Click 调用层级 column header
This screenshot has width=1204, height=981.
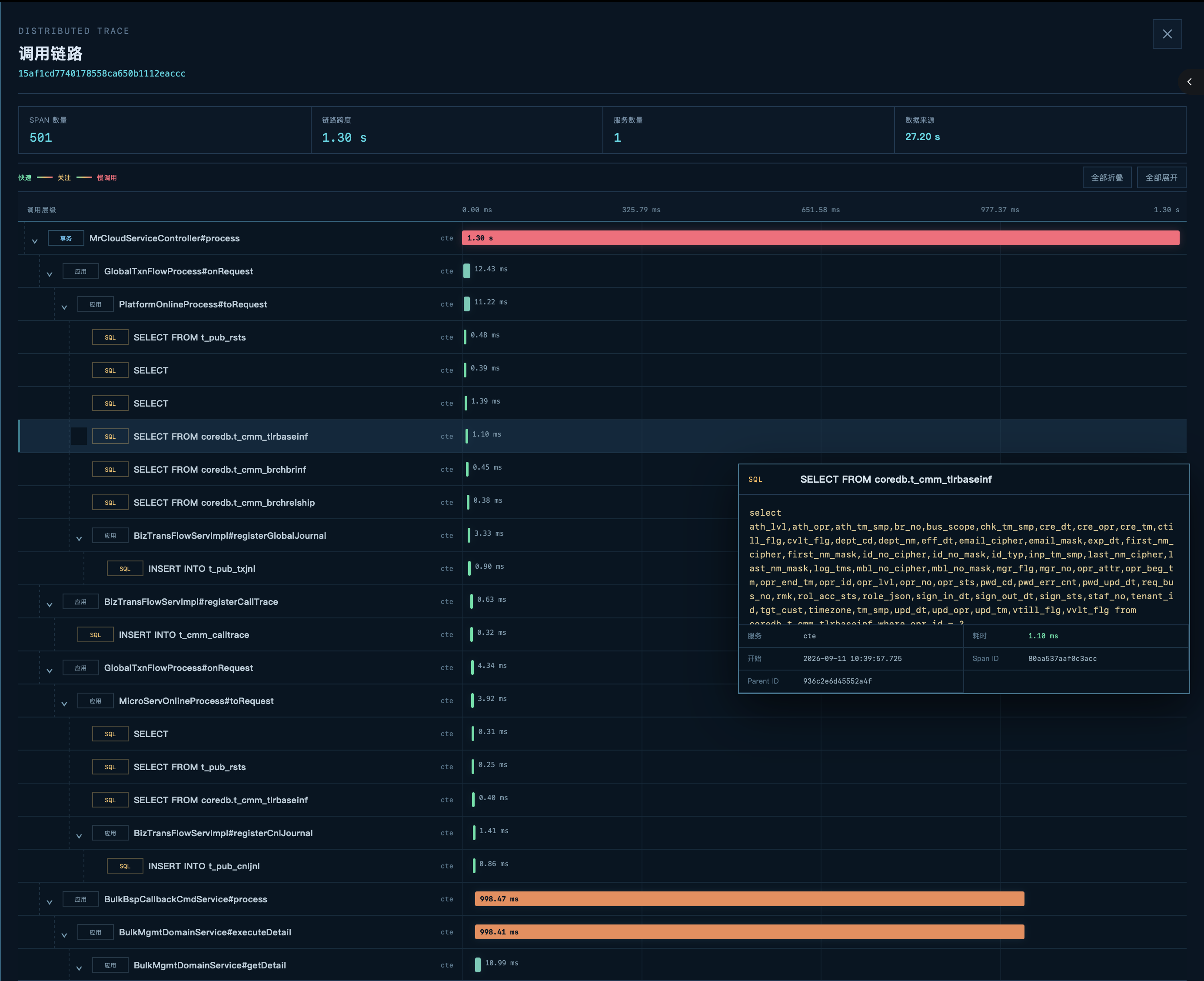pos(42,210)
